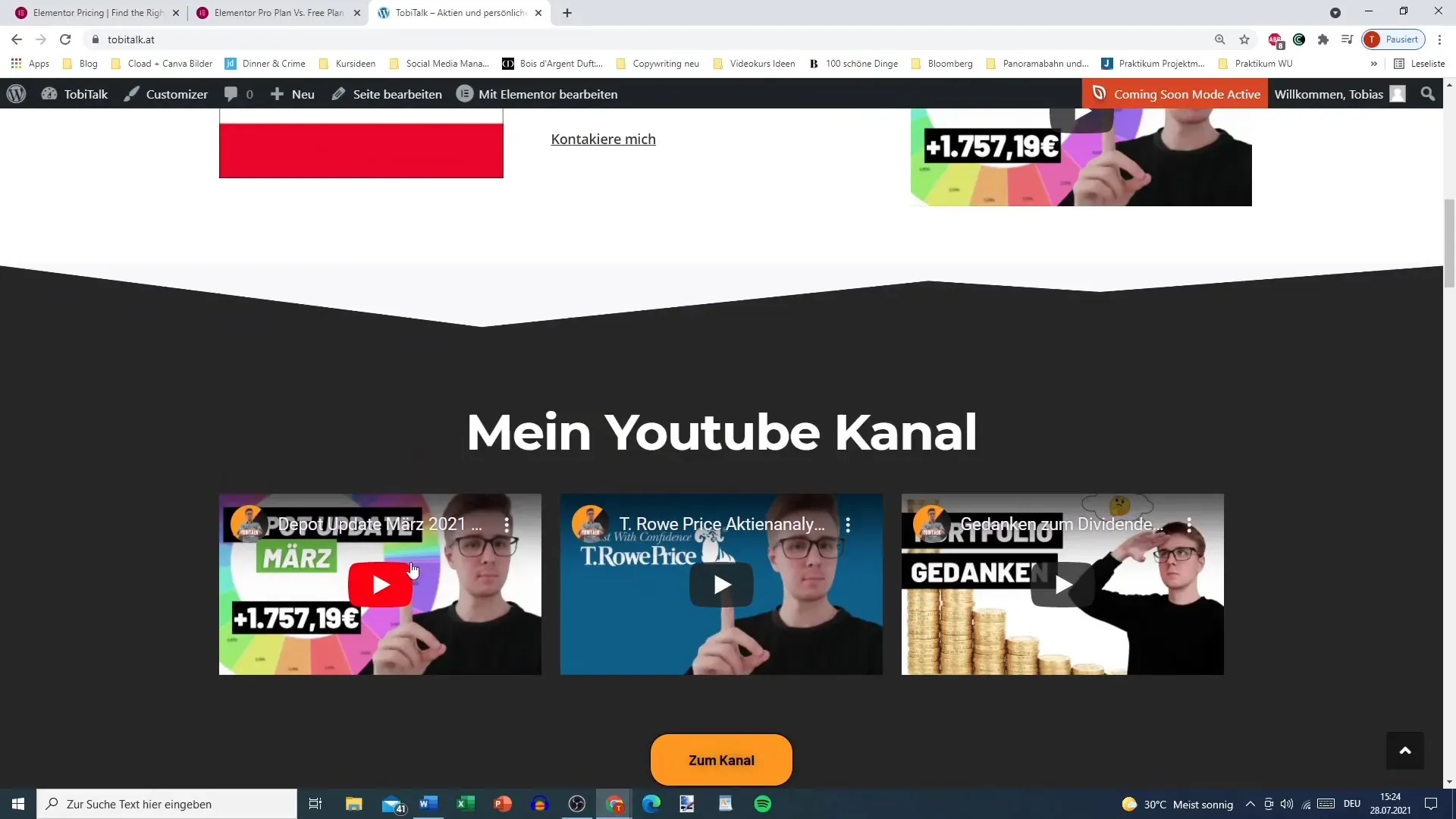Screen dimensions: 1456x819
Task: Enable Grammarly extension toggle in toolbar
Action: [x=1299, y=39]
